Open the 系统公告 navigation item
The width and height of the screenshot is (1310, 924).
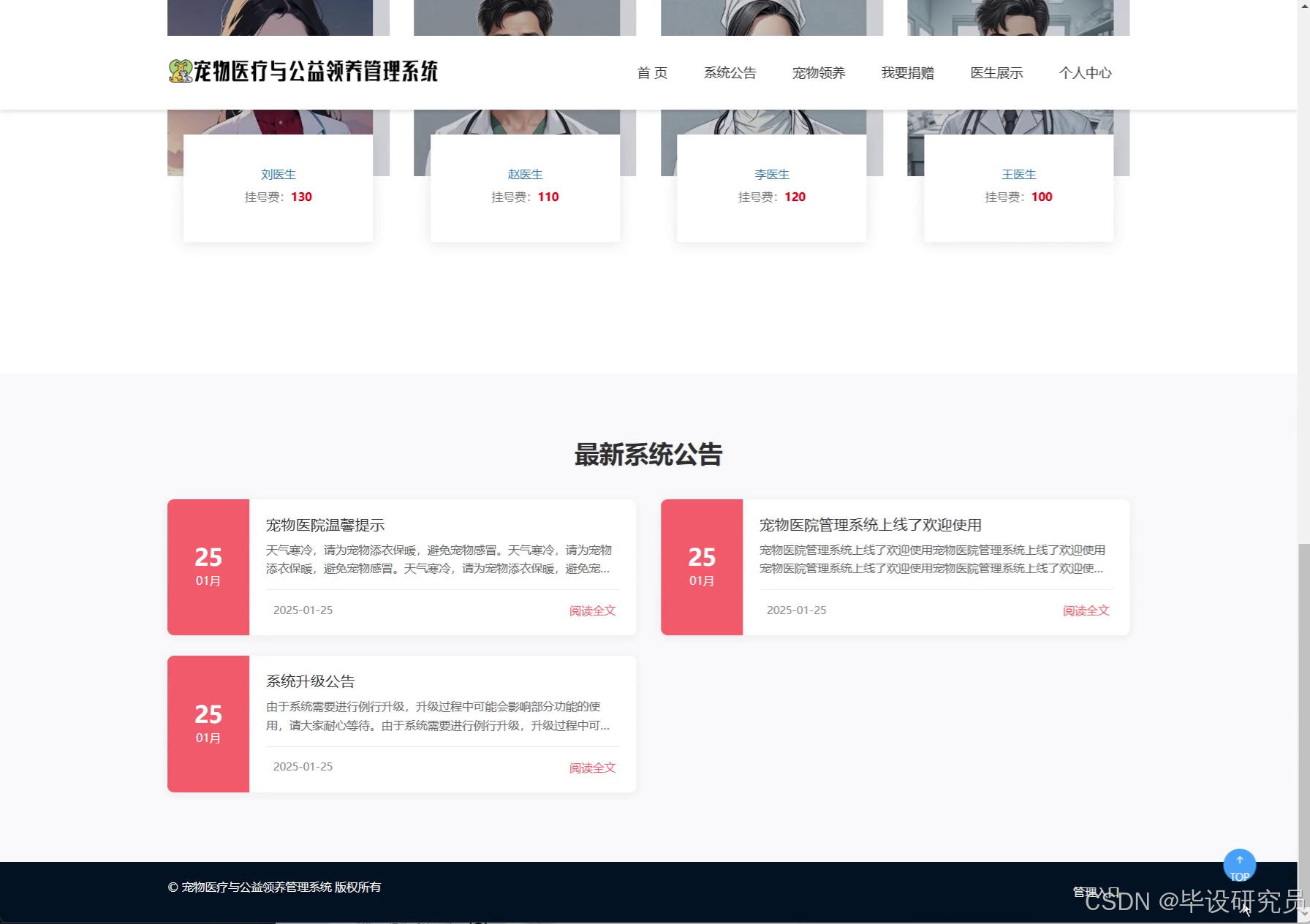click(x=730, y=73)
